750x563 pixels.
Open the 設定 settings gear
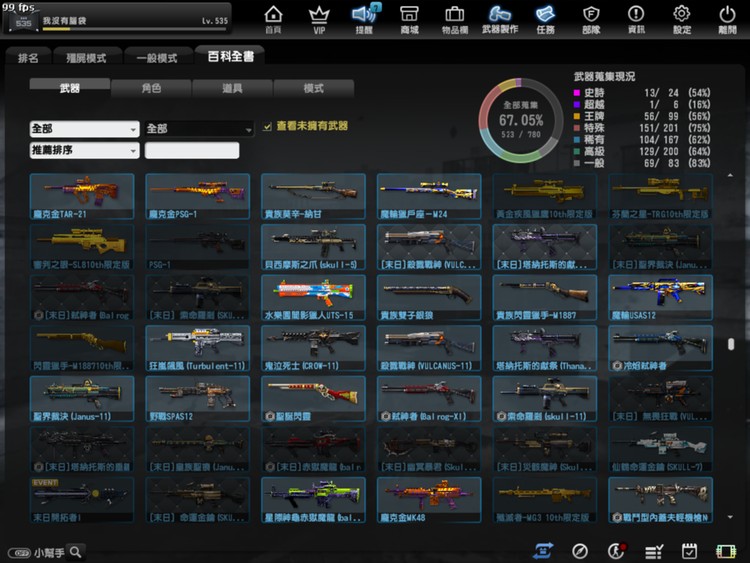coord(682,17)
